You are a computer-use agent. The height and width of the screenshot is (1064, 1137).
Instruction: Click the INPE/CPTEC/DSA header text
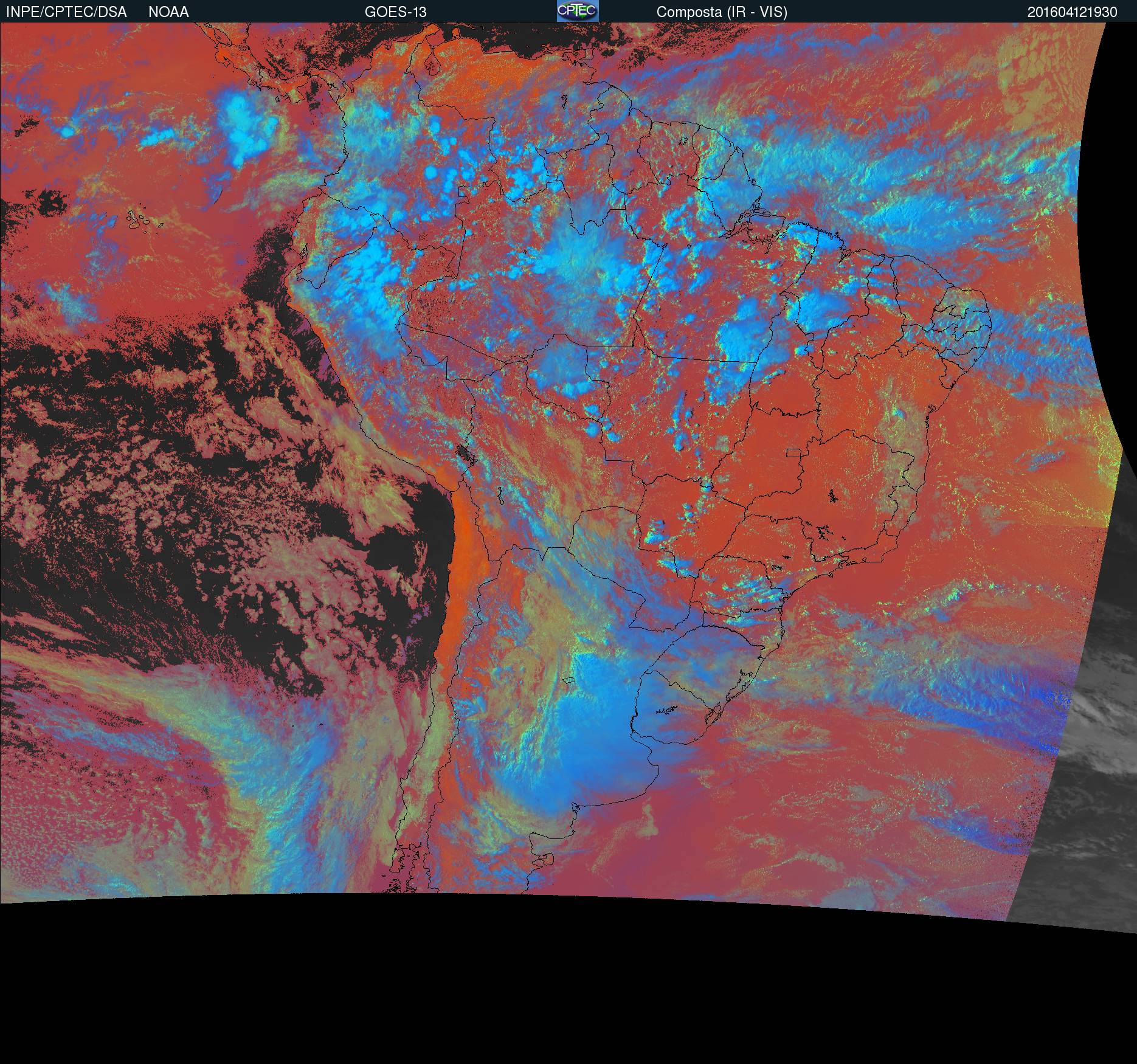66,12
